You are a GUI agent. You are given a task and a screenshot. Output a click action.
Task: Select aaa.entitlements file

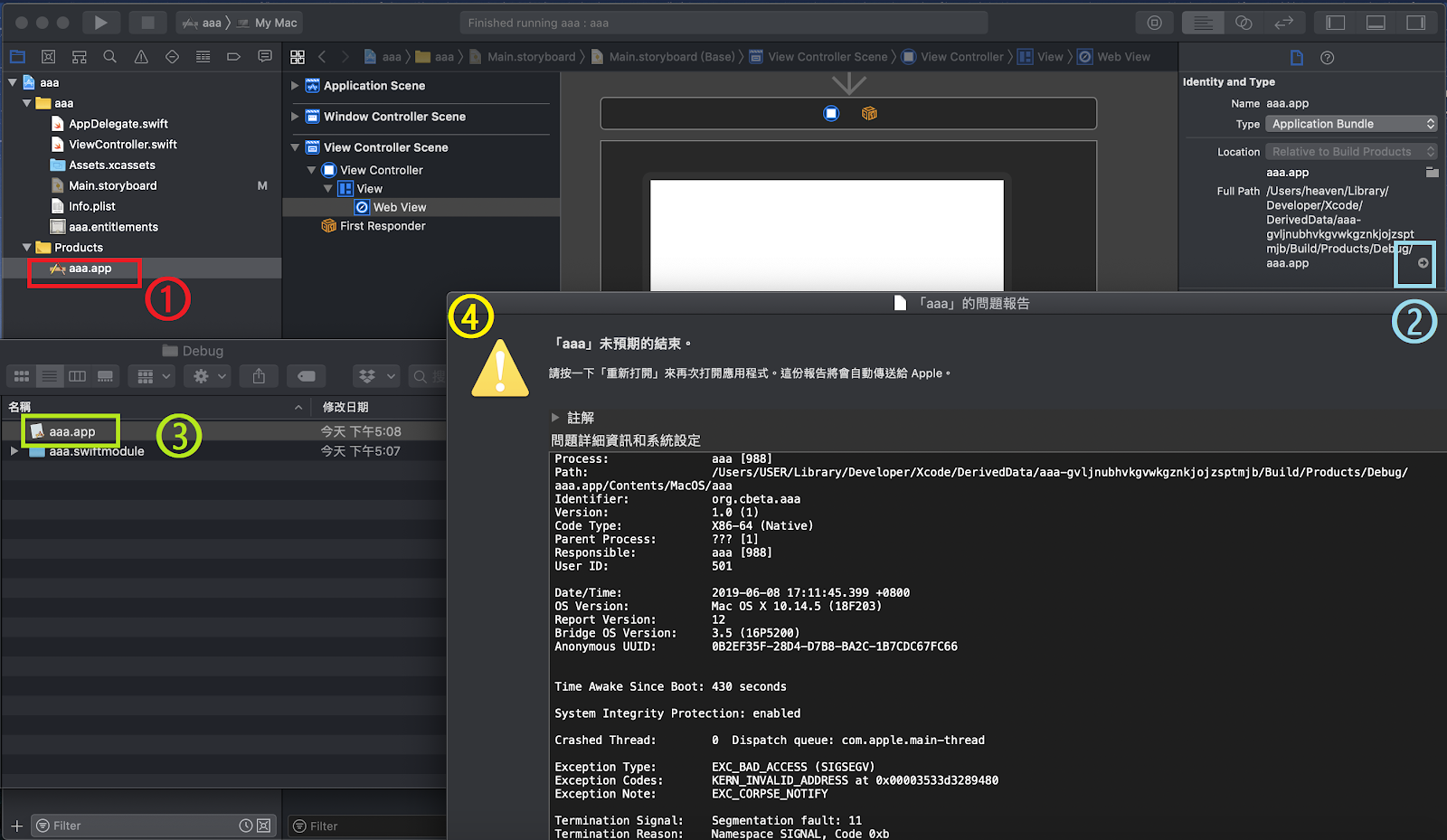[113, 227]
